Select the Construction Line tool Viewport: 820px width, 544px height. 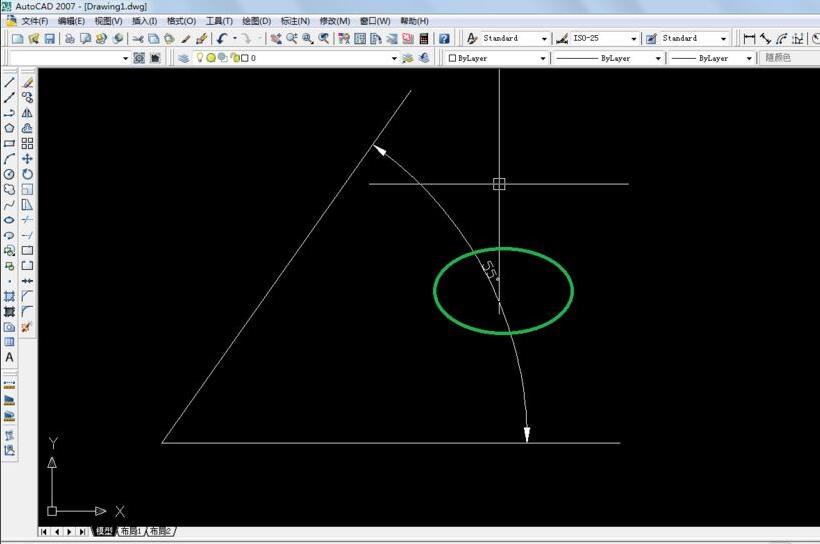click(x=9, y=97)
